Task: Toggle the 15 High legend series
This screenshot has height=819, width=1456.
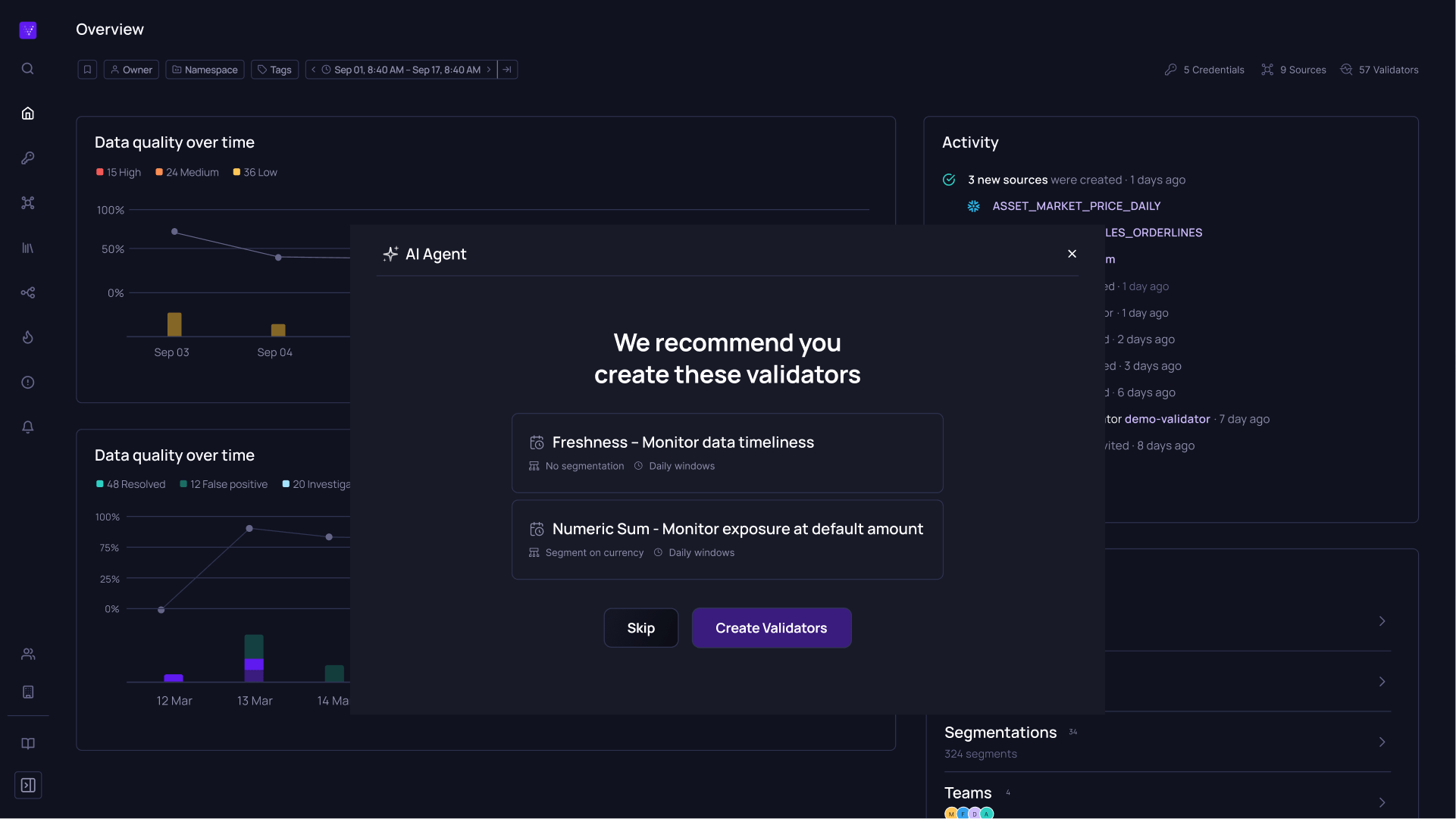Action: tap(119, 173)
